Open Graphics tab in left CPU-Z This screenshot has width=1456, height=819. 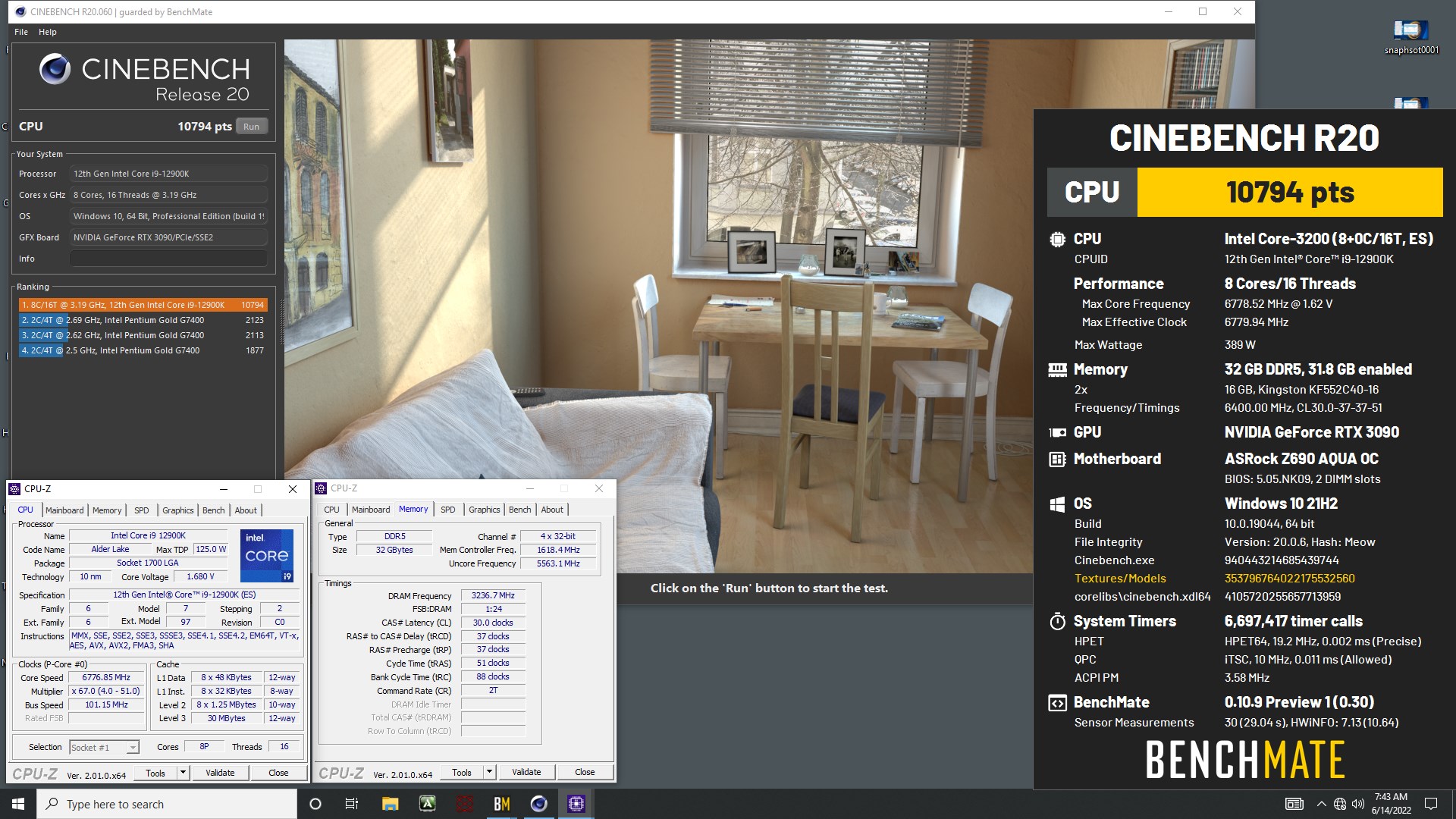178,510
